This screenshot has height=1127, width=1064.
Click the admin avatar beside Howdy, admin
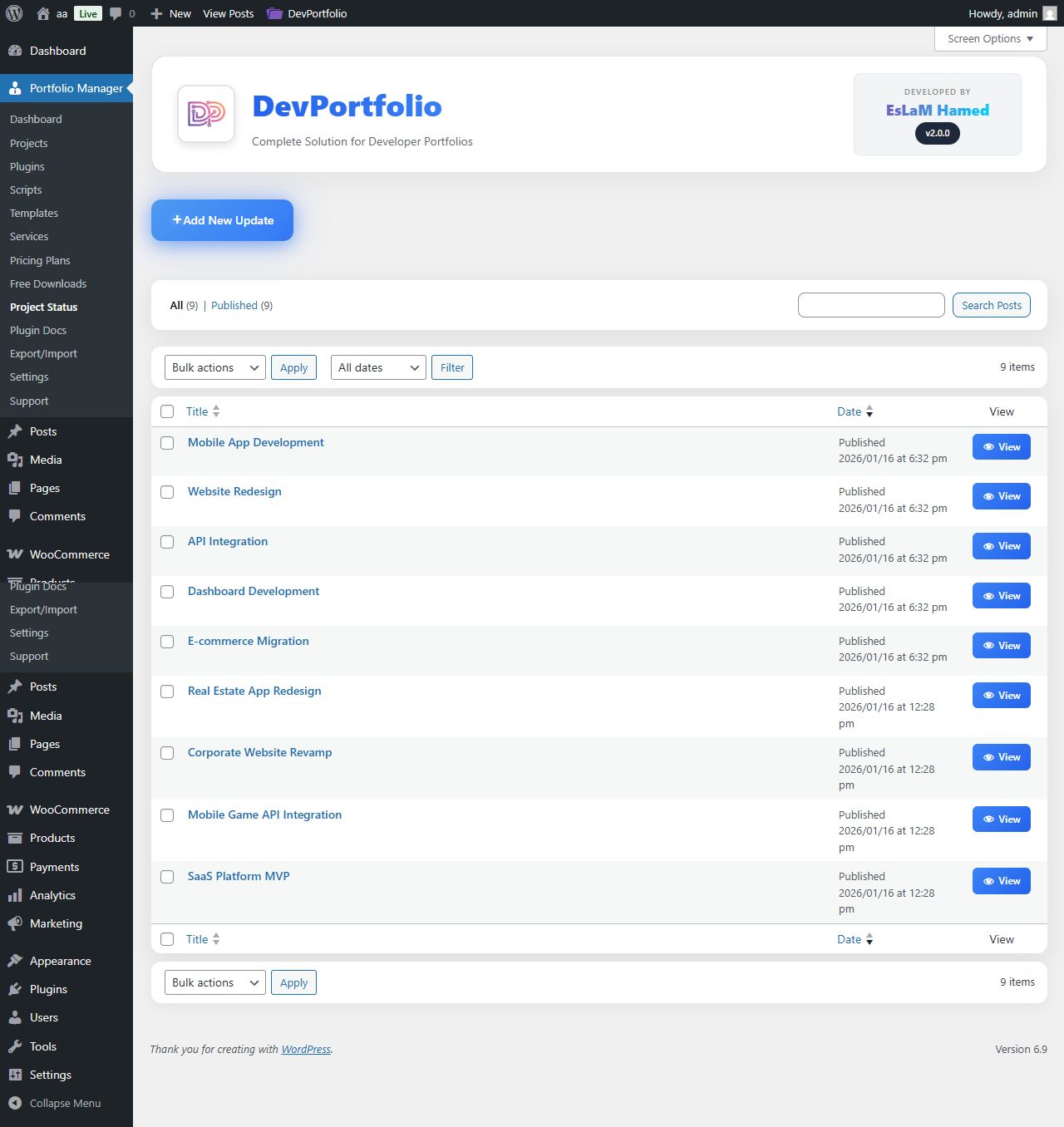click(x=1050, y=13)
